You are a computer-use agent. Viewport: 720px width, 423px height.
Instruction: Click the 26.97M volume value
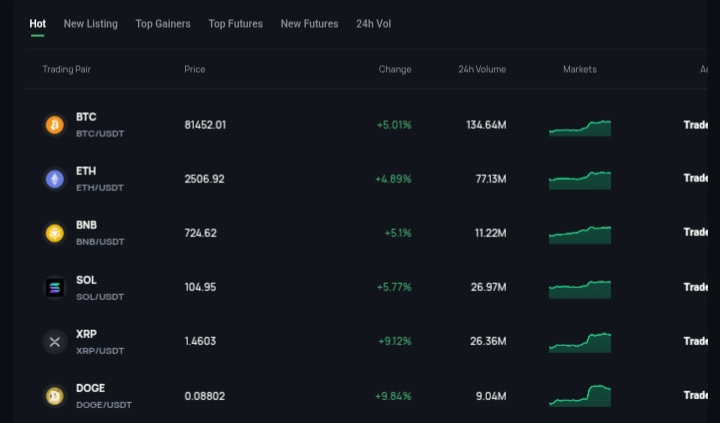489,288
